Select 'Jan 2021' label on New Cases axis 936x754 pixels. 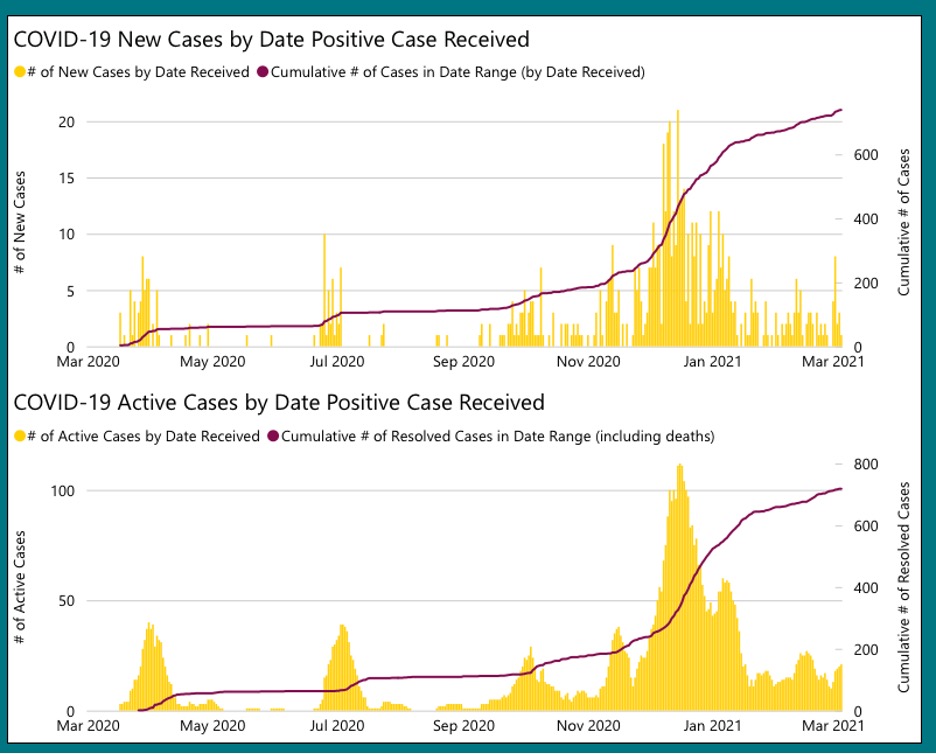tap(713, 362)
